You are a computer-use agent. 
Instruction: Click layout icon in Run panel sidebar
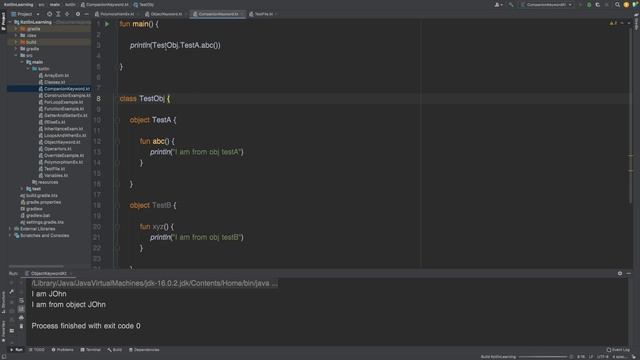tap(11, 330)
